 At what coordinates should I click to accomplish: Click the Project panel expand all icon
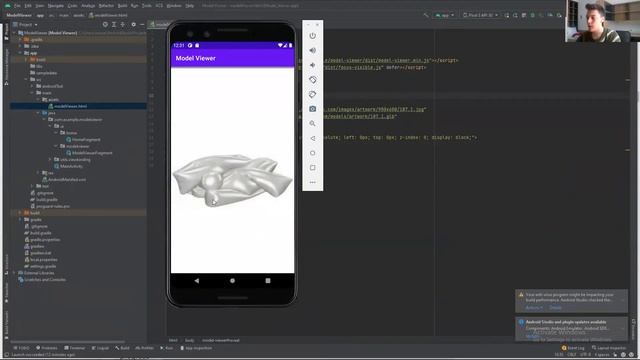pyautogui.click(x=114, y=24)
